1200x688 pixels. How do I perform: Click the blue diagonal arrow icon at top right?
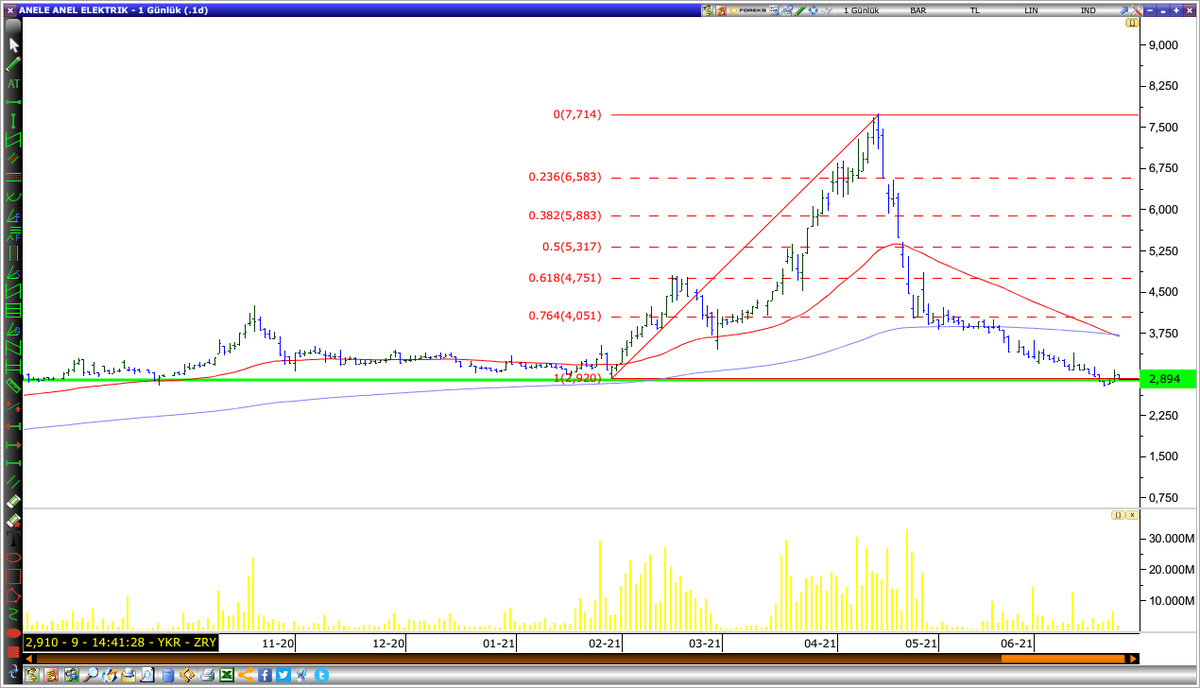coord(1125,10)
